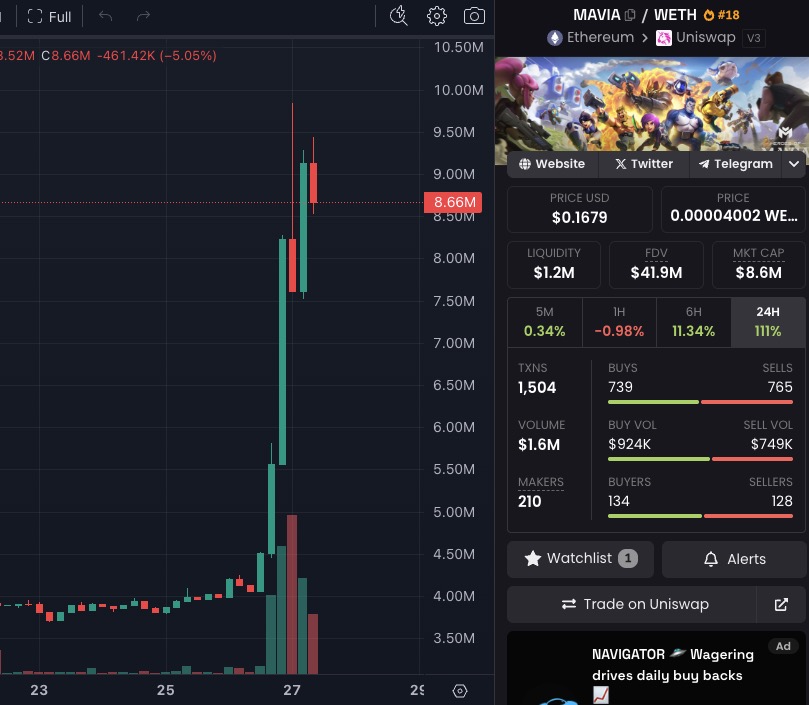Viewport: 809px width, 705px height.
Task: Click the SELLS 765 count
Action: pos(780,387)
